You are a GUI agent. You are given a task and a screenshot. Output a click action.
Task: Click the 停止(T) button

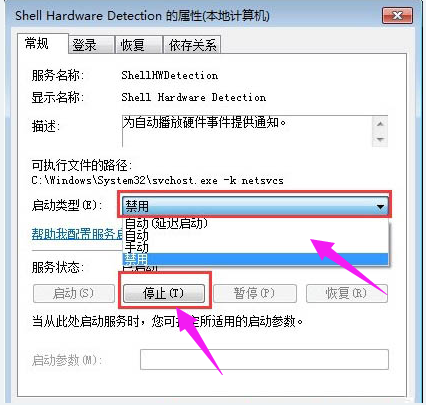[164, 293]
